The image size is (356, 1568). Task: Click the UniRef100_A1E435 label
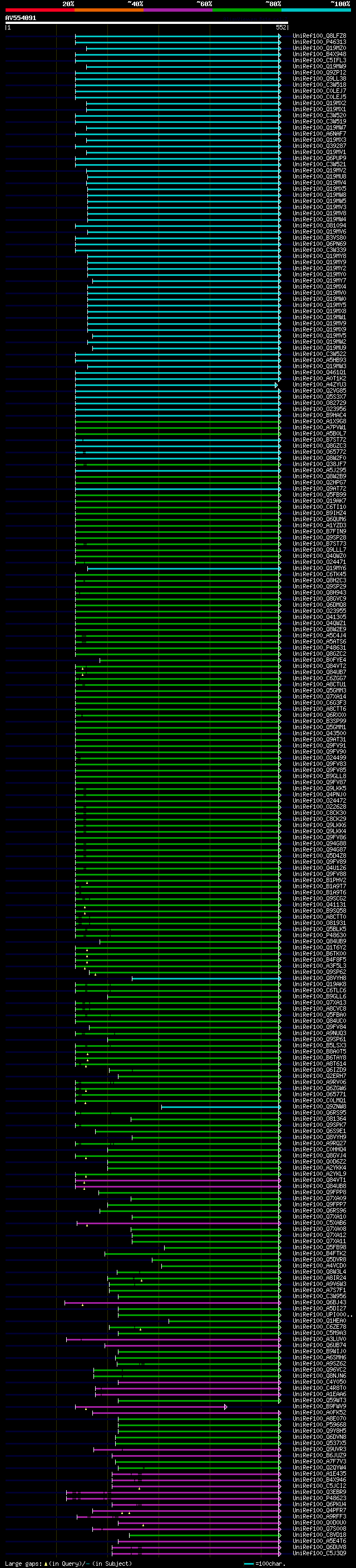319,1473
